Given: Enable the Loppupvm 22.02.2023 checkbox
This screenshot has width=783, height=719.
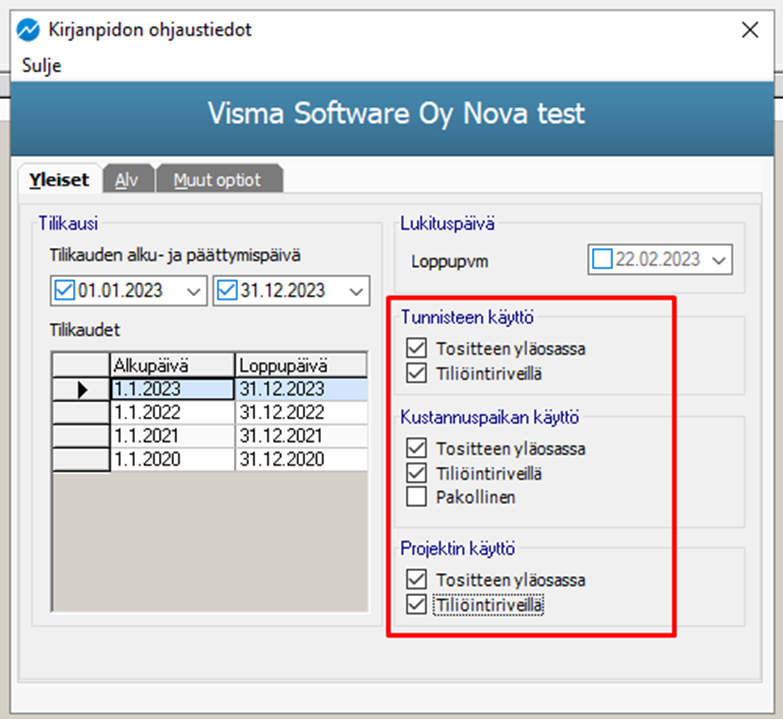Looking at the screenshot, I should click(x=602, y=259).
